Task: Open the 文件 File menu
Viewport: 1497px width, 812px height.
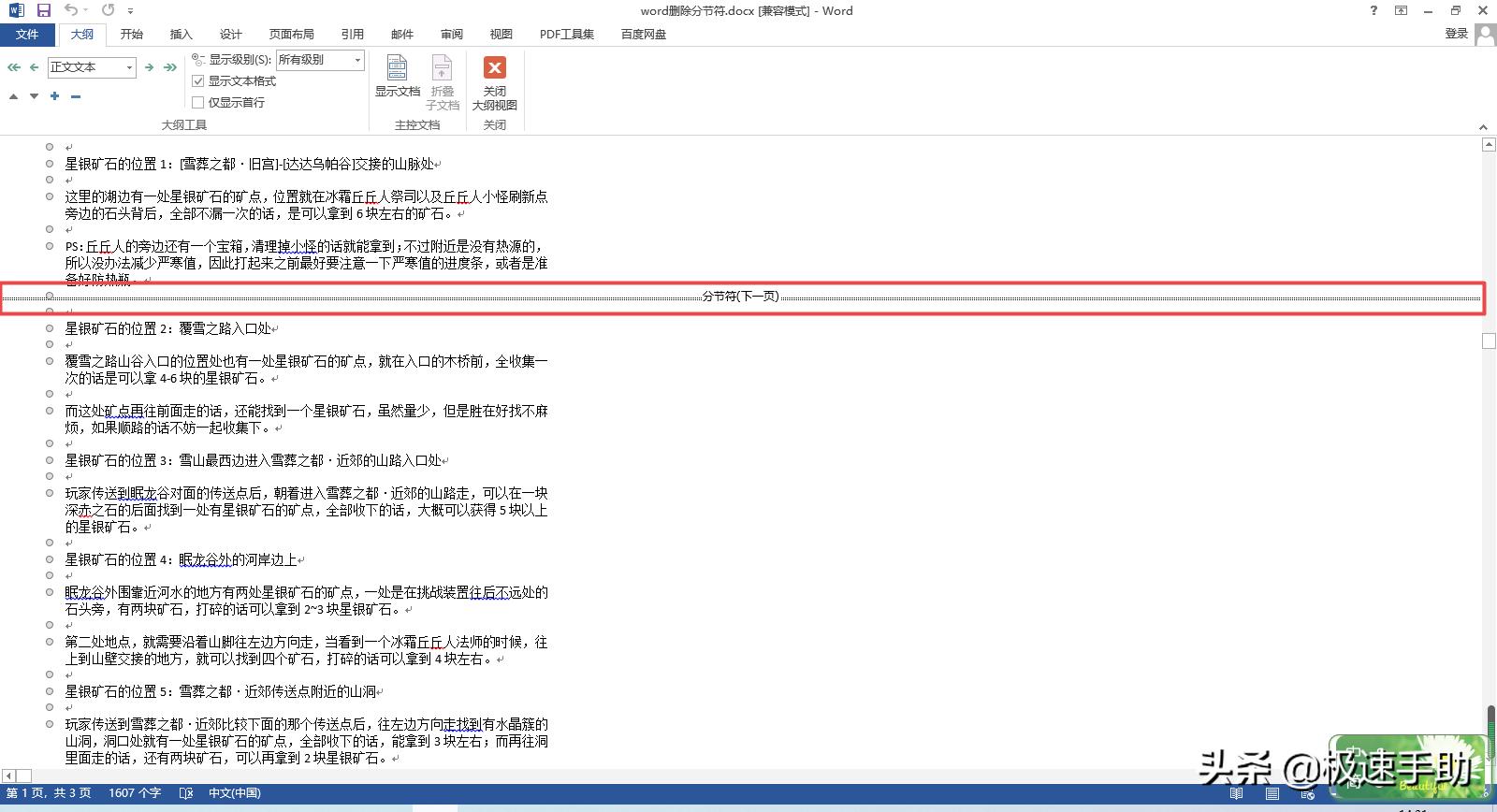Action: 27,35
